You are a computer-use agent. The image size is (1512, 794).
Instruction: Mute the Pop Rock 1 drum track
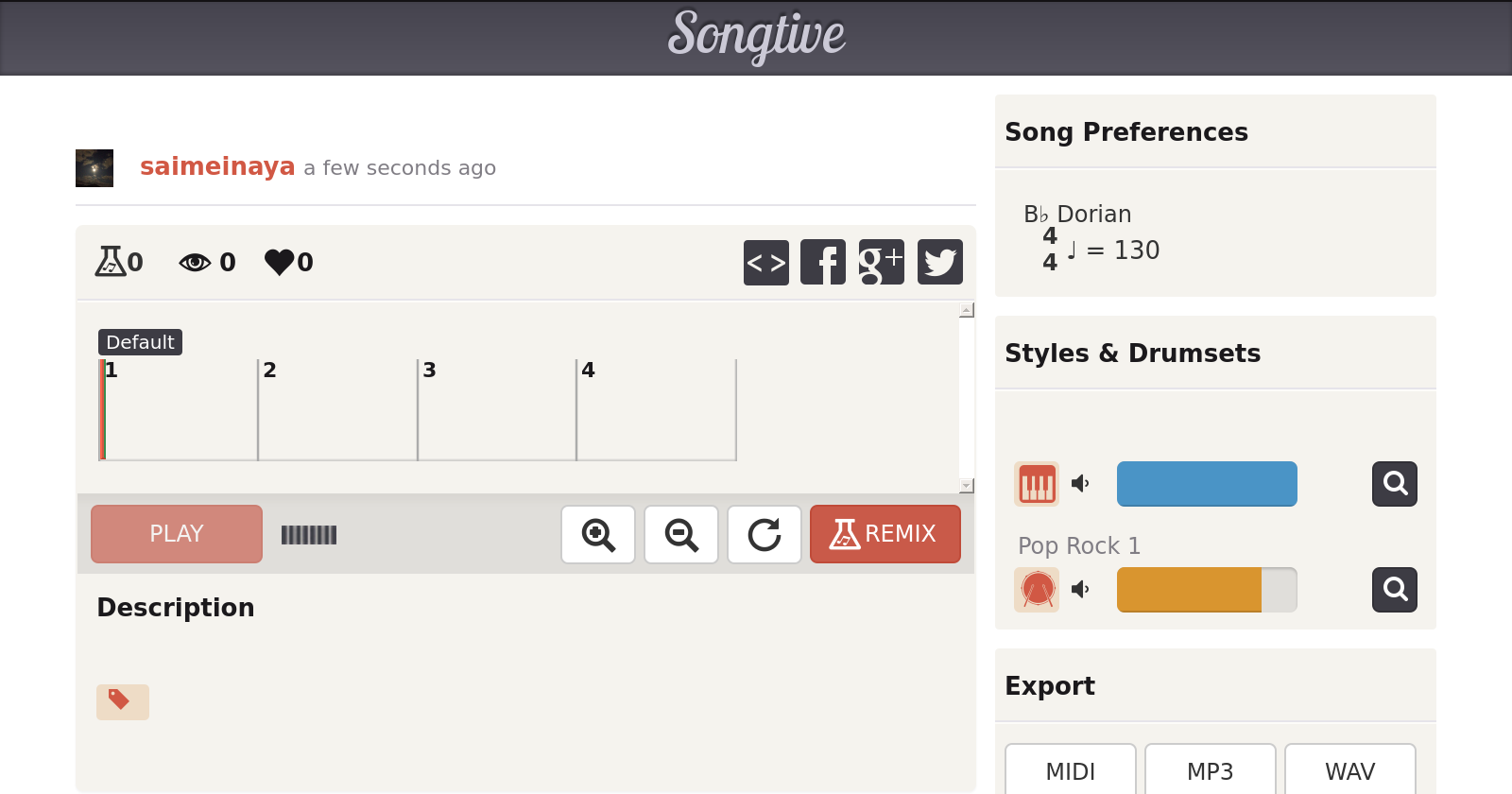(1080, 590)
